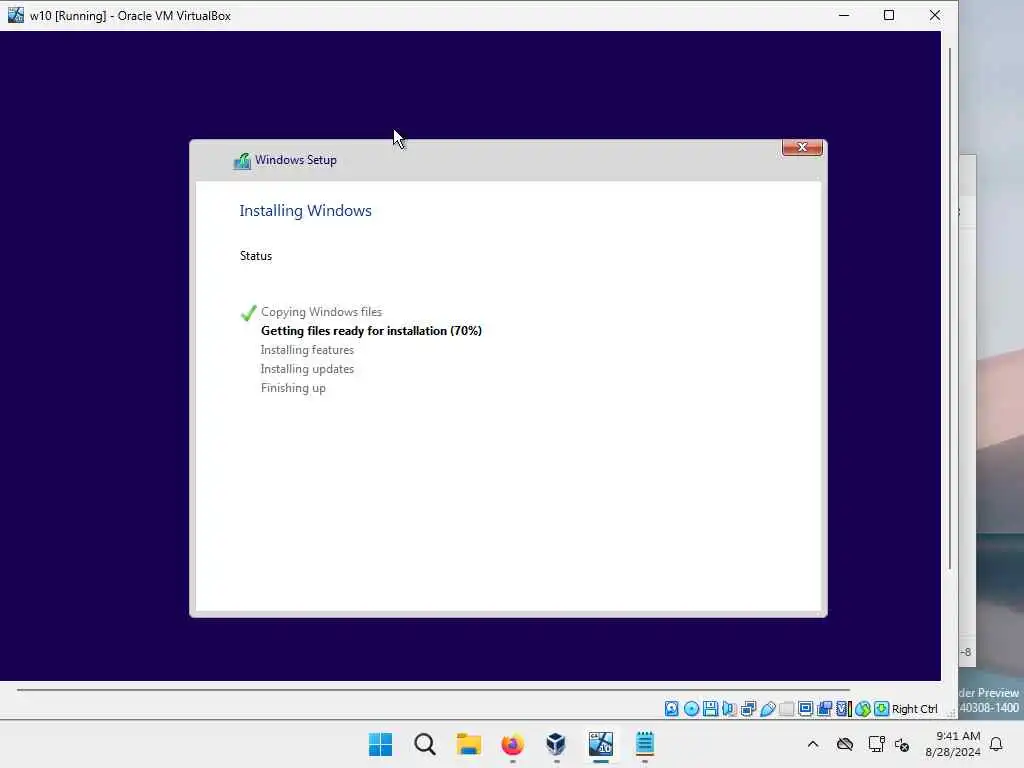Click the keyboard capture green arrow icon
1024x768 pixels.
(x=882, y=709)
